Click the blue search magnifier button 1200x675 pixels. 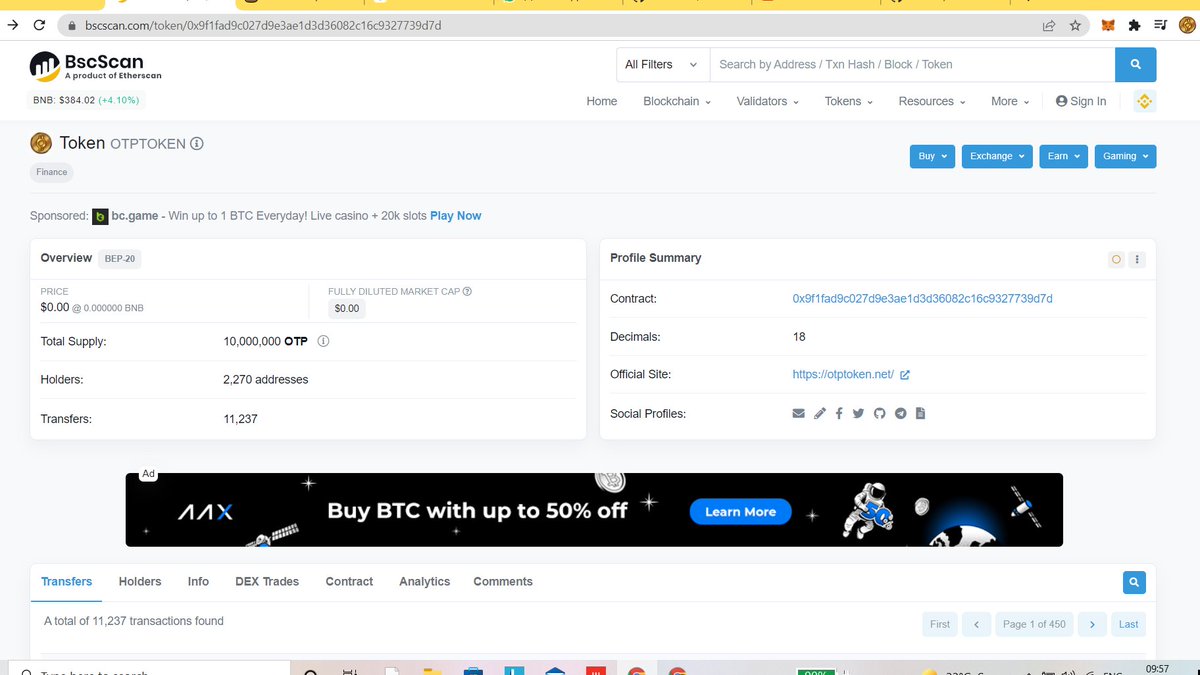(x=1135, y=64)
